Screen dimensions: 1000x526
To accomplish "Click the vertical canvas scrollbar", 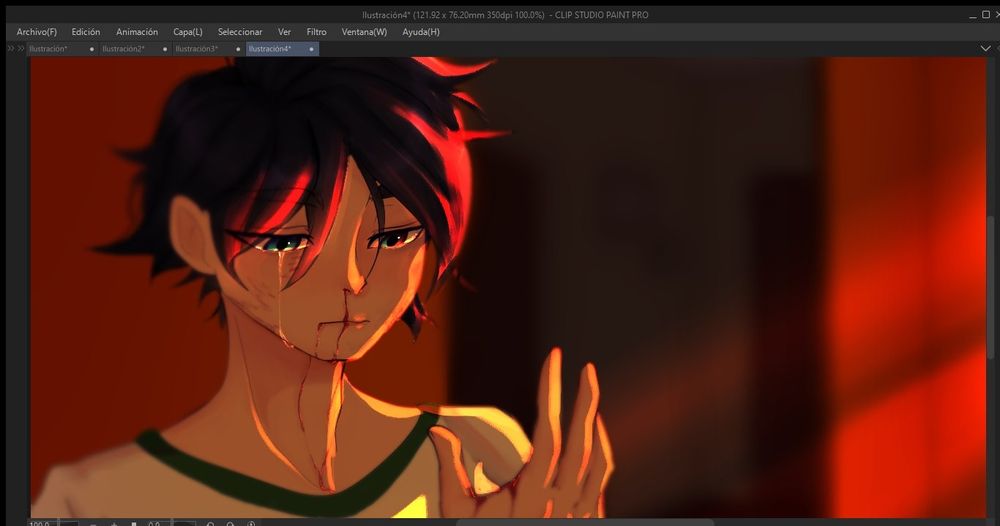I will [990, 287].
